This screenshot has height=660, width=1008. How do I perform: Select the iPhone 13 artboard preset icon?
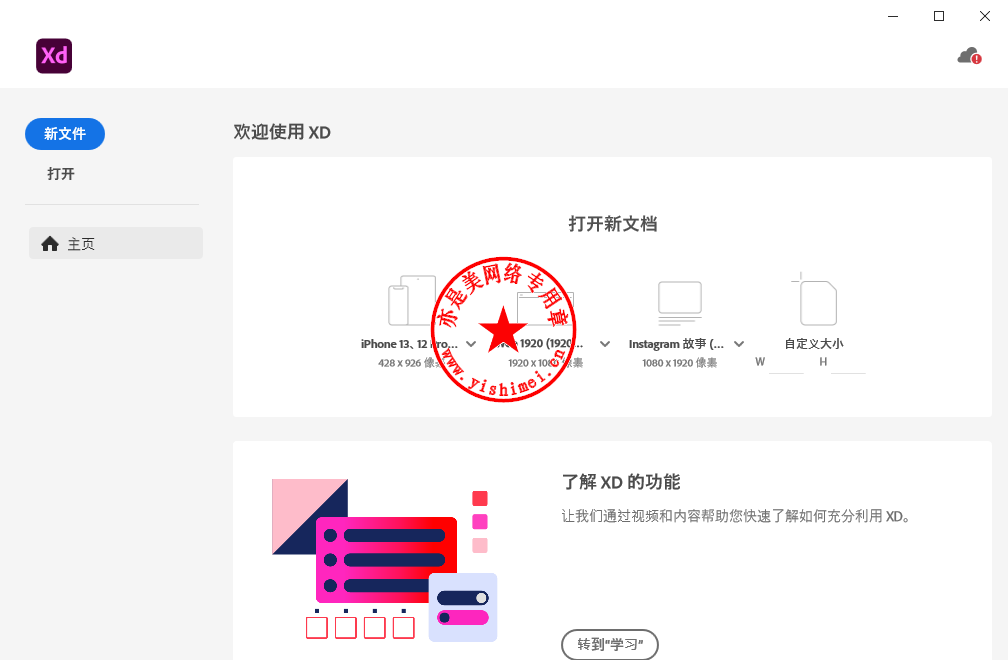pos(412,300)
